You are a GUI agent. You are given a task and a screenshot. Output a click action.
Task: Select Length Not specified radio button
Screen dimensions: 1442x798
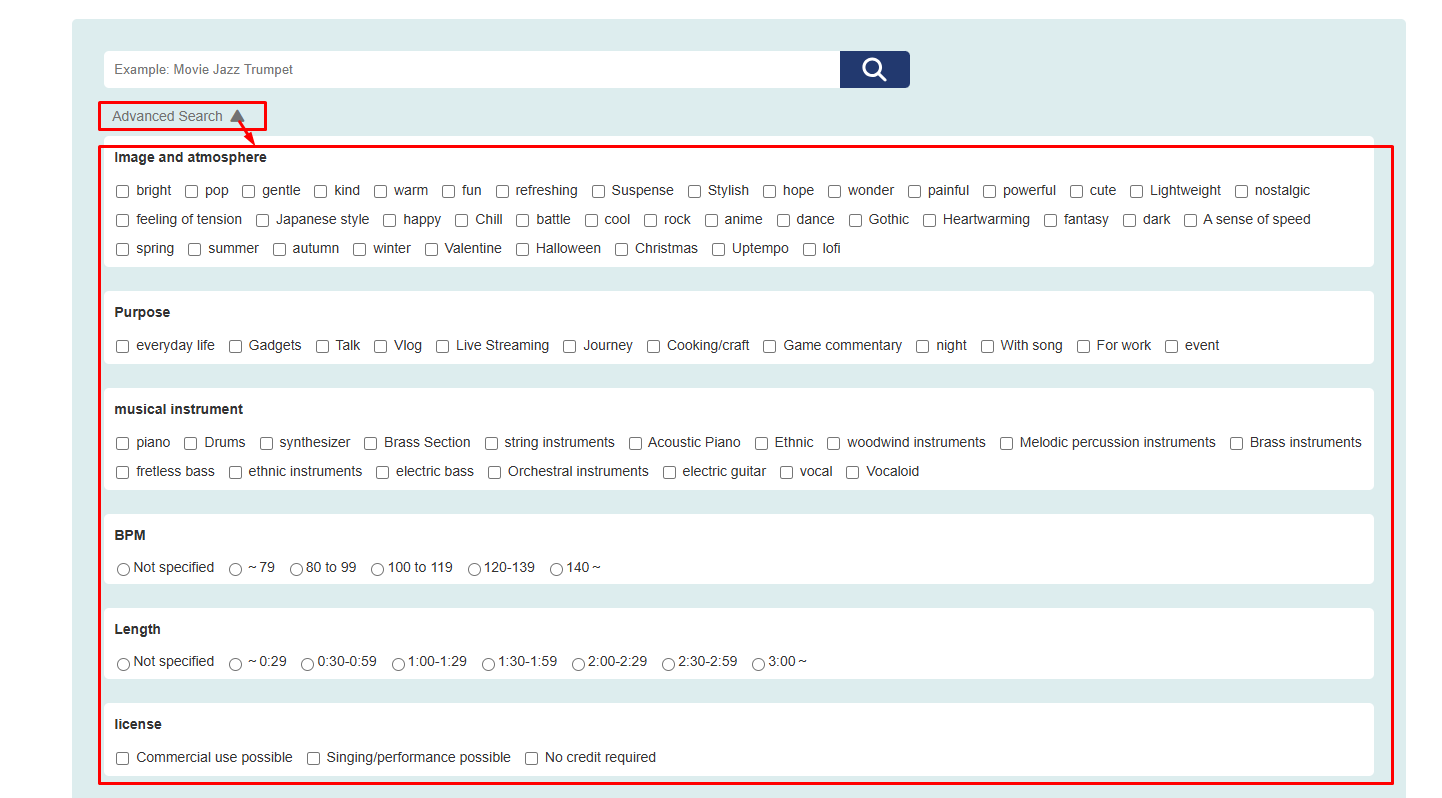click(x=124, y=664)
